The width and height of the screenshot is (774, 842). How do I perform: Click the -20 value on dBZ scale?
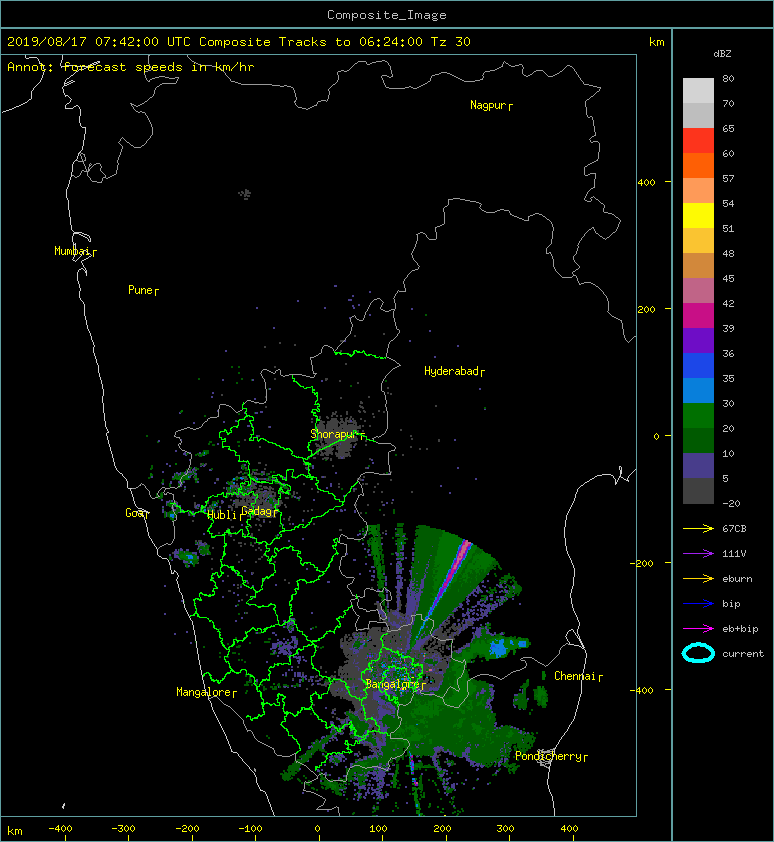(x=731, y=503)
